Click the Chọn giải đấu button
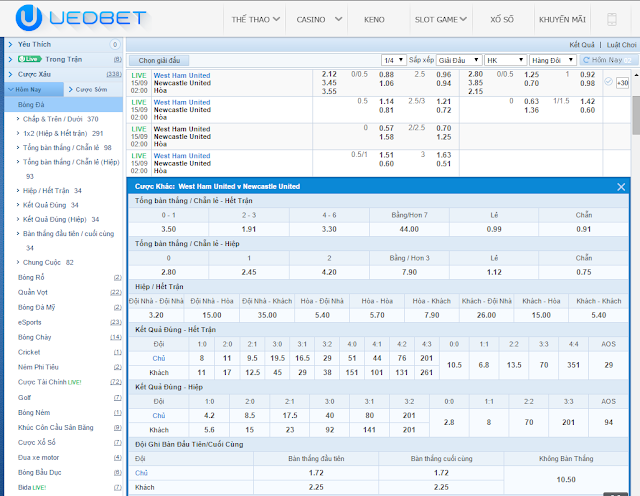The width and height of the screenshot is (640, 496). coord(159,60)
